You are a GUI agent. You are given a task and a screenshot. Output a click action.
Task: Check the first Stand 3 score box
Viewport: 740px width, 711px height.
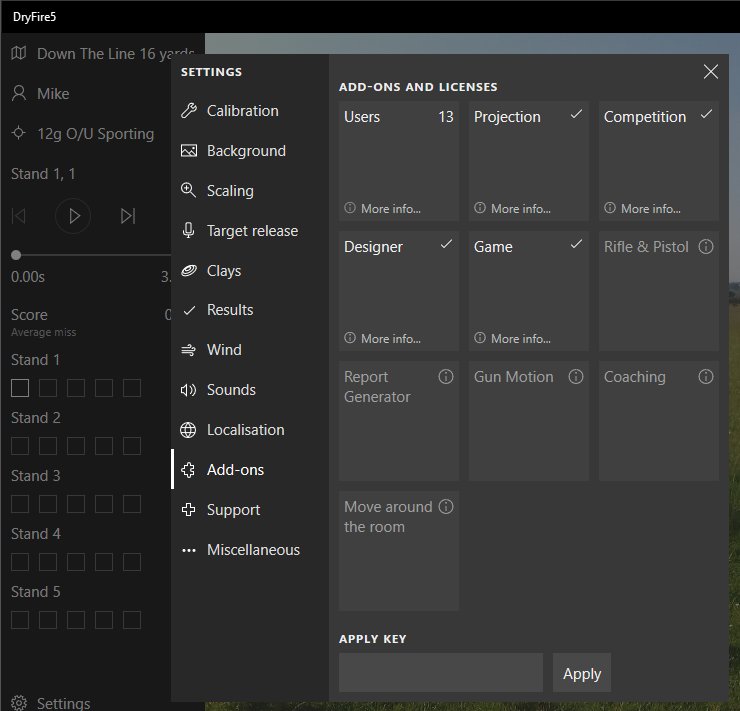pyautogui.click(x=20, y=504)
